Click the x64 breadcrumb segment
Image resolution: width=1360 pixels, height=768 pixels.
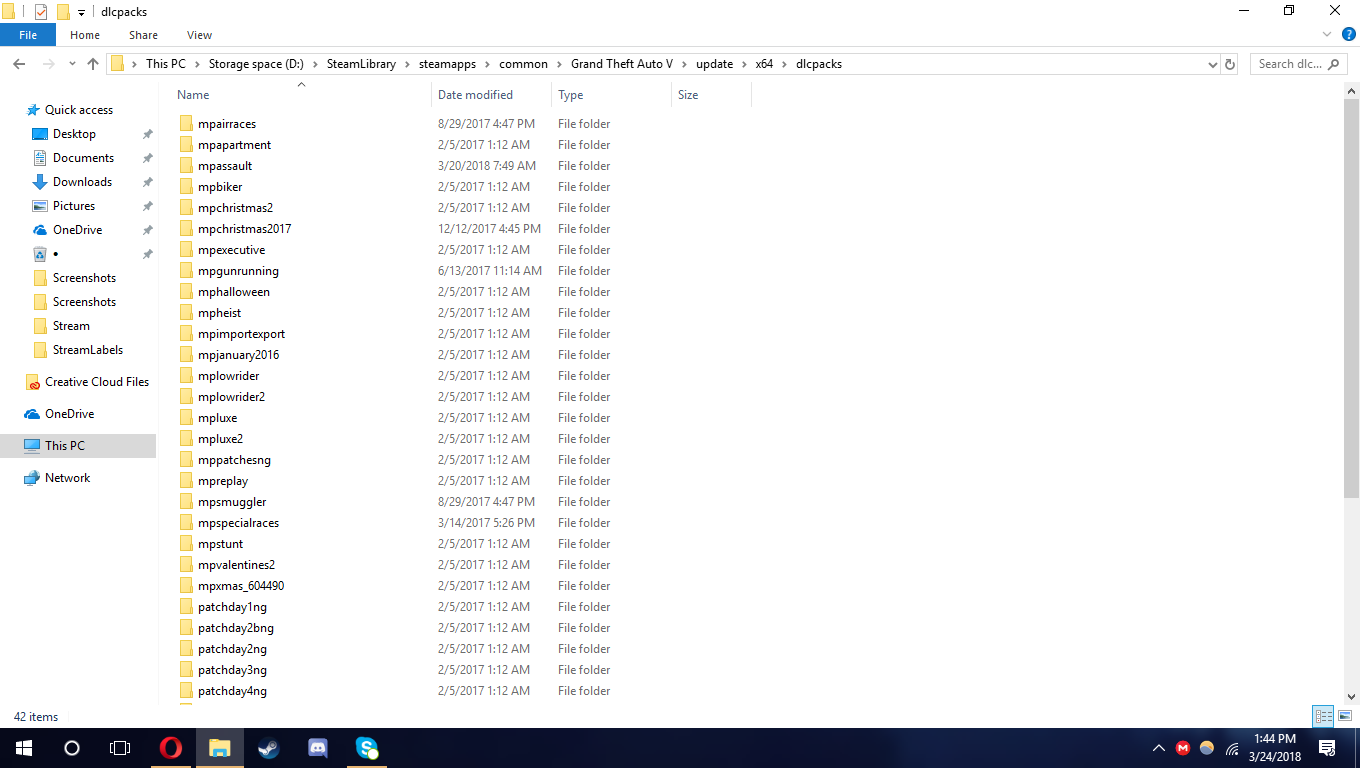764,64
